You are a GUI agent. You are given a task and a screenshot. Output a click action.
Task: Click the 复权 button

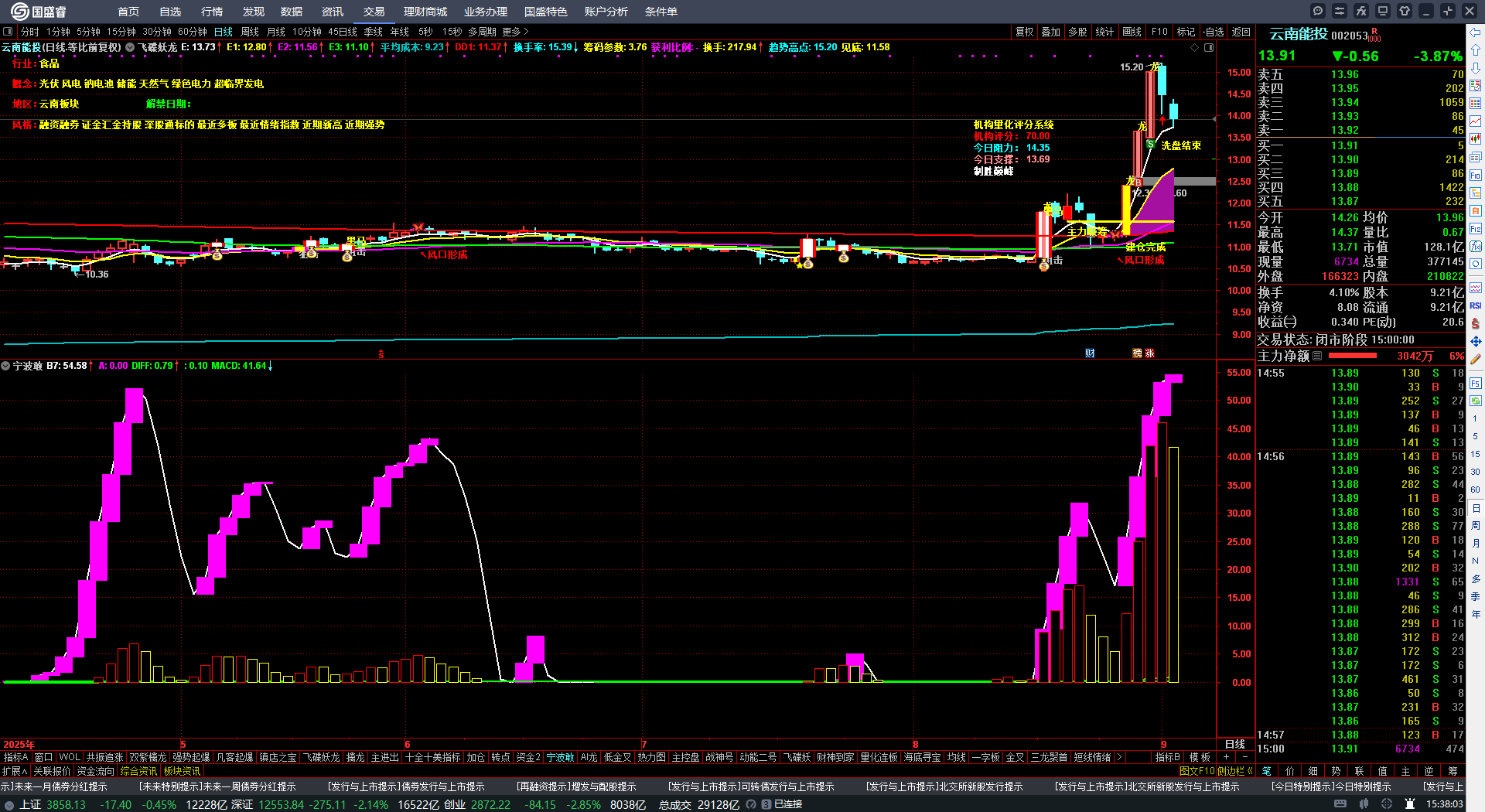click(x=1025, y=32)
